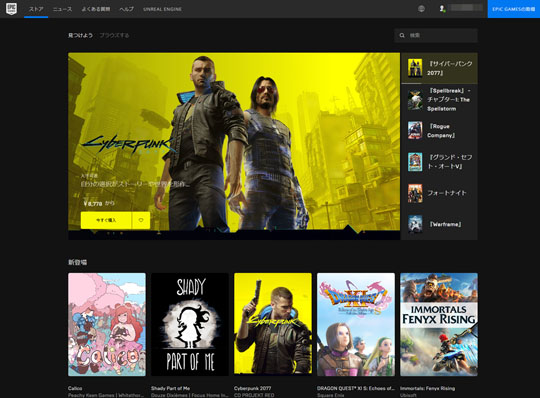Image resolution: width=540 pixels, height=398 pixels.
Task: Open the よくある質問 menu item
Action: 96,9
